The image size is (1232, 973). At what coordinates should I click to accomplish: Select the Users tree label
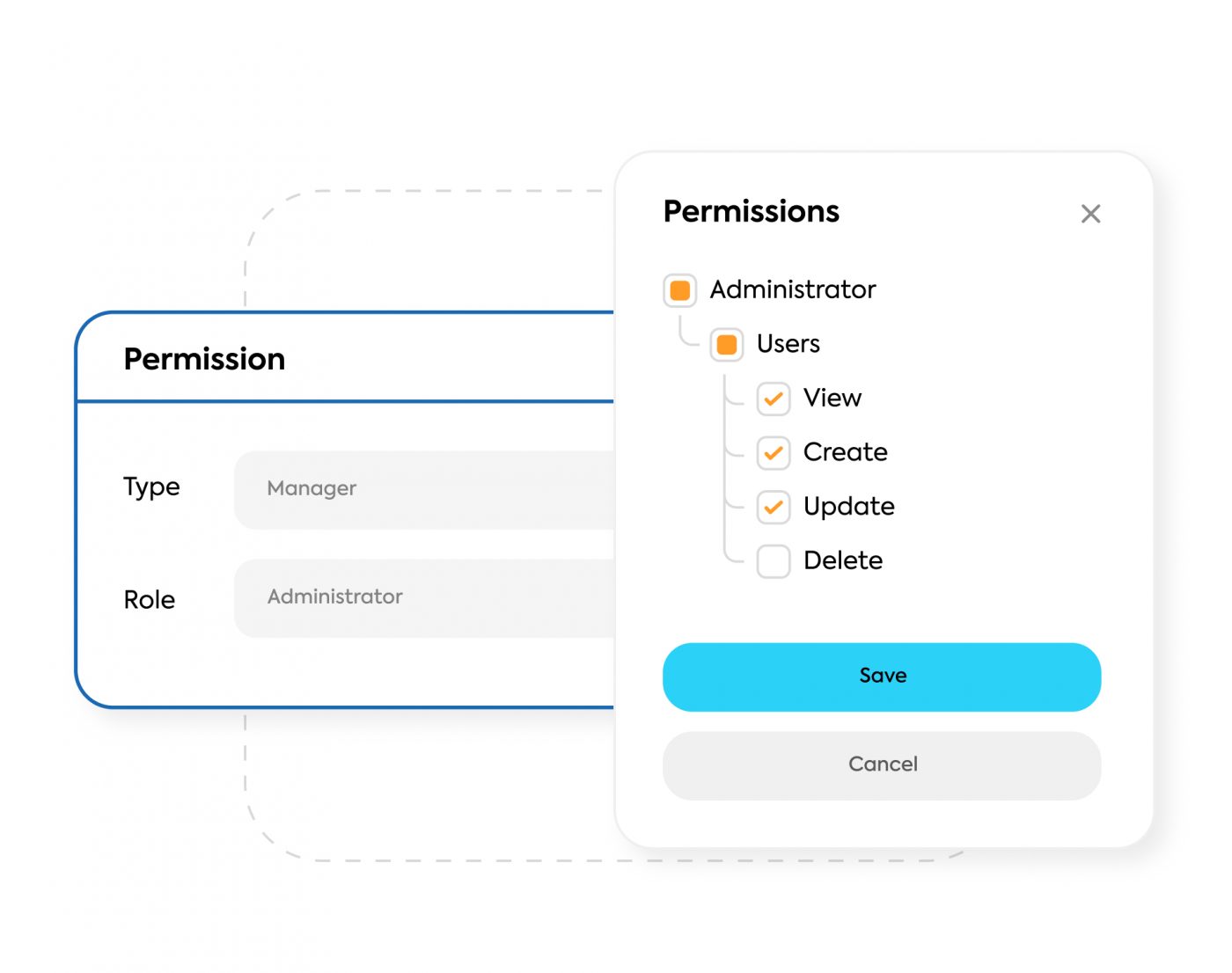click(x=788, y=344)
